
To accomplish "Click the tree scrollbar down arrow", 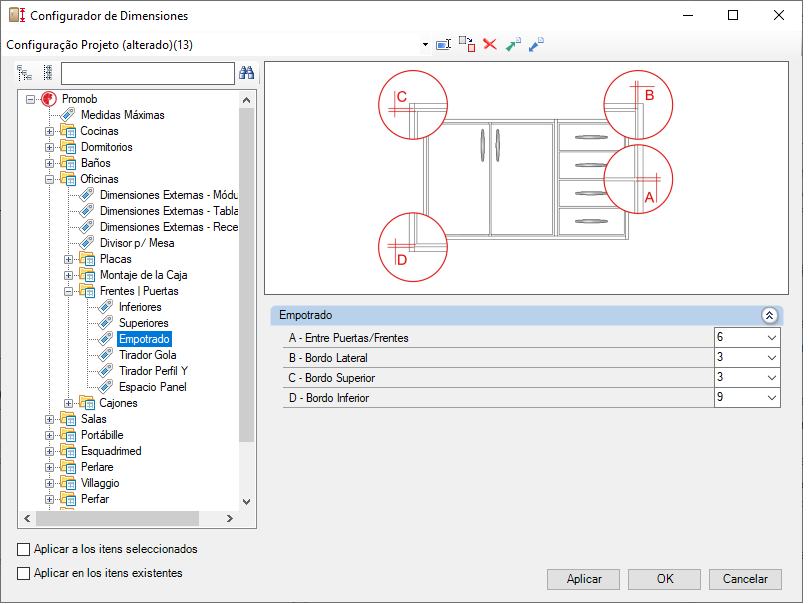I will (246, 501).
